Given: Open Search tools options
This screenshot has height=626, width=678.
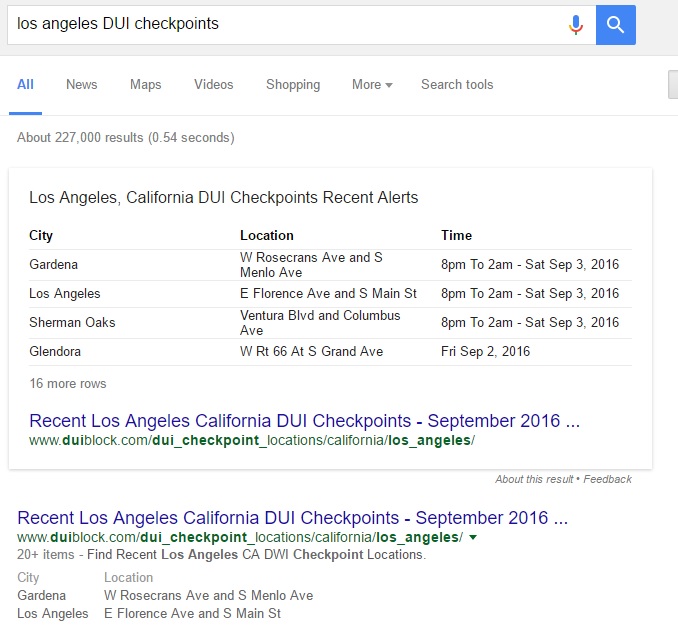Looking at the screenshot, I should point(456,85).
